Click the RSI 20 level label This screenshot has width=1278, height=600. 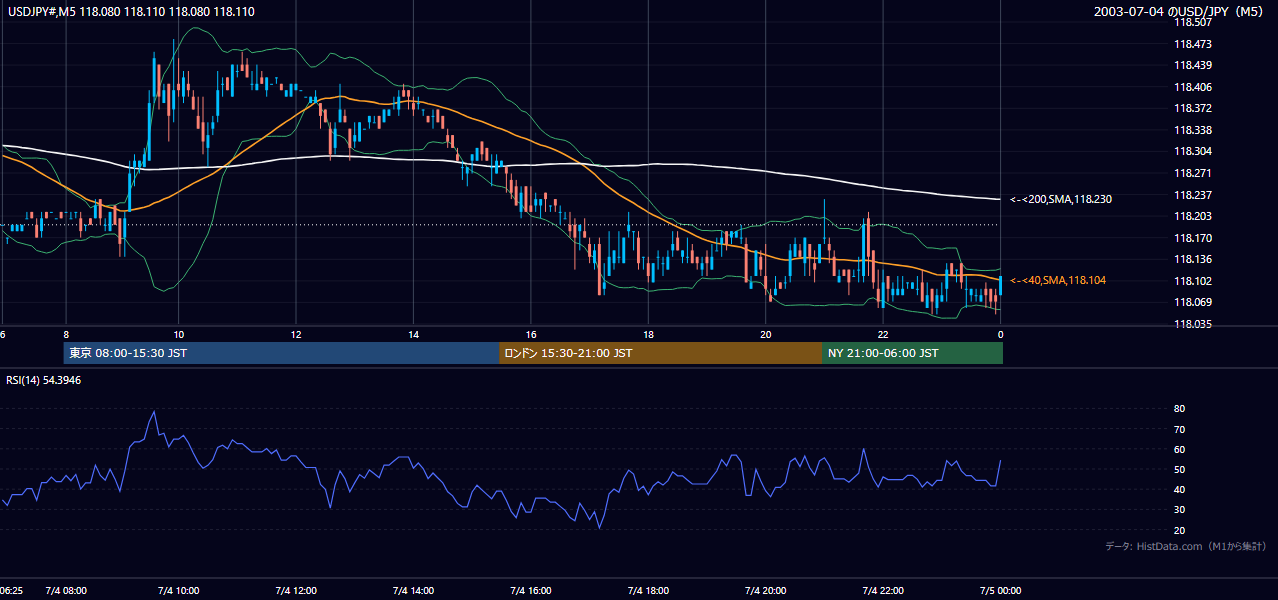[1180, 530]
